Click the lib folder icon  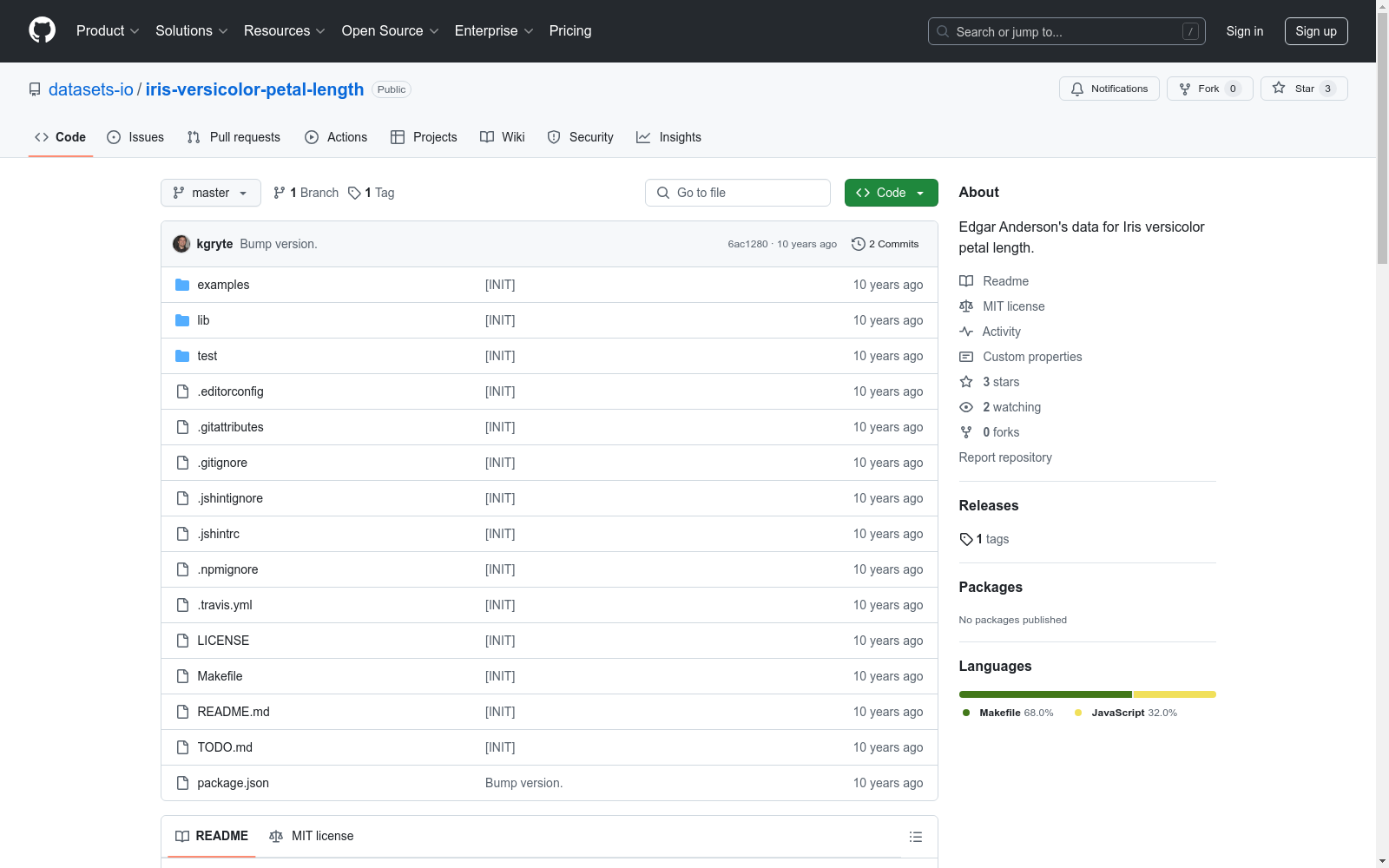(182, 320)
